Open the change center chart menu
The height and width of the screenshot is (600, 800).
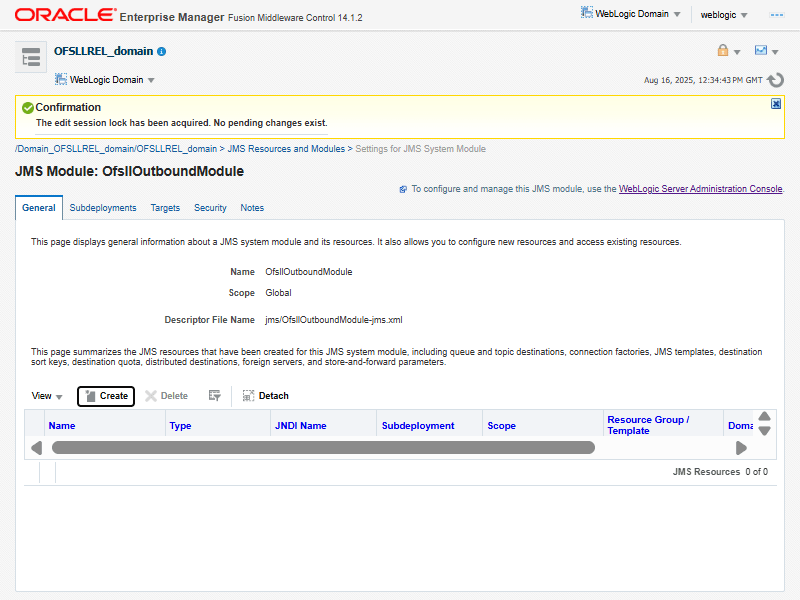(766, 51)
